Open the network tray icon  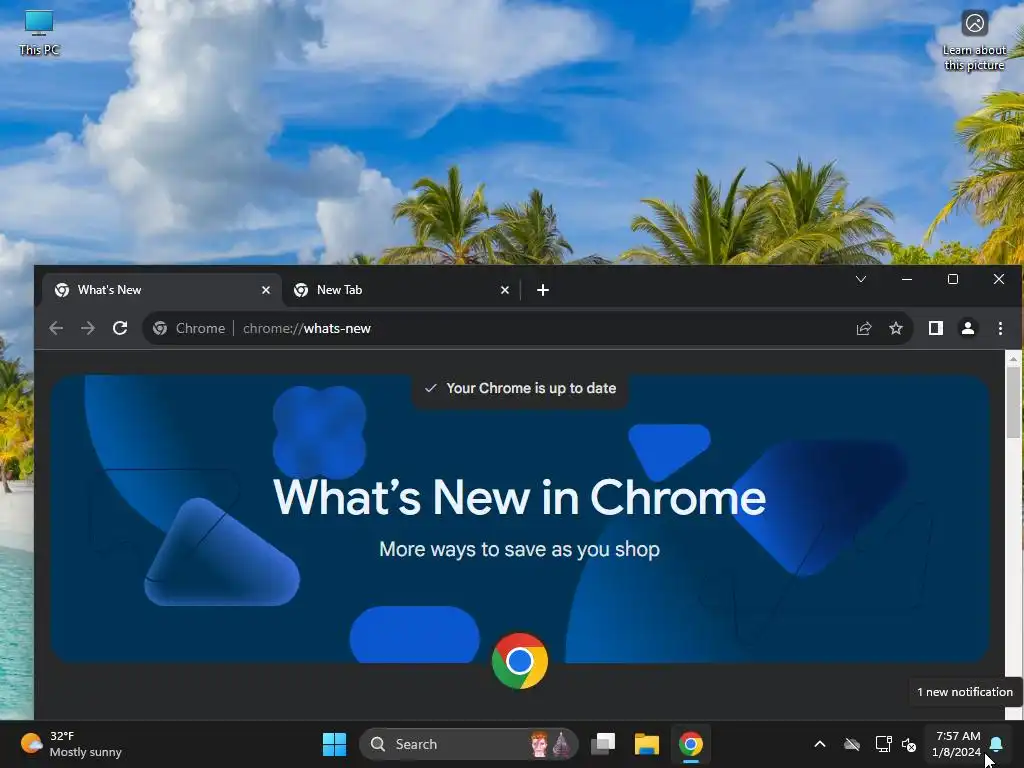tap(883, 744)
